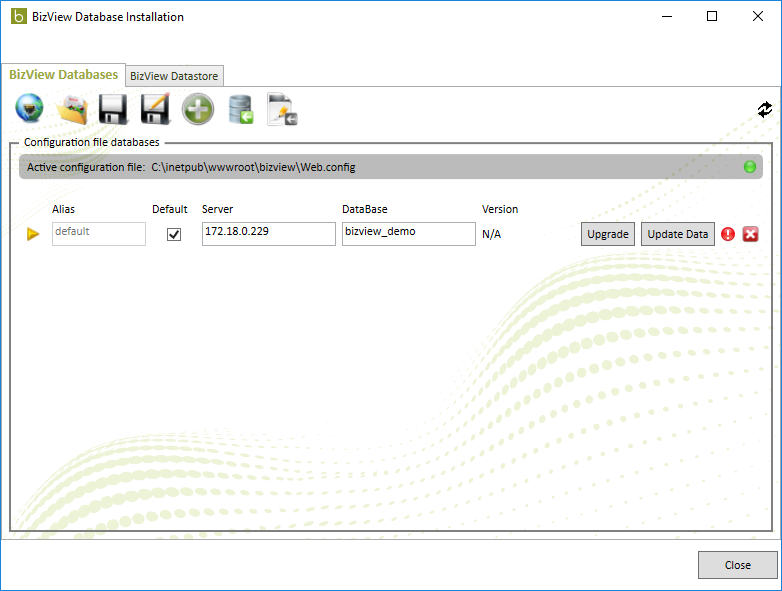The height and width of the screenshot is (591, 782).
Task: Select the BizView Databases tab
Action: click(63, 74)
